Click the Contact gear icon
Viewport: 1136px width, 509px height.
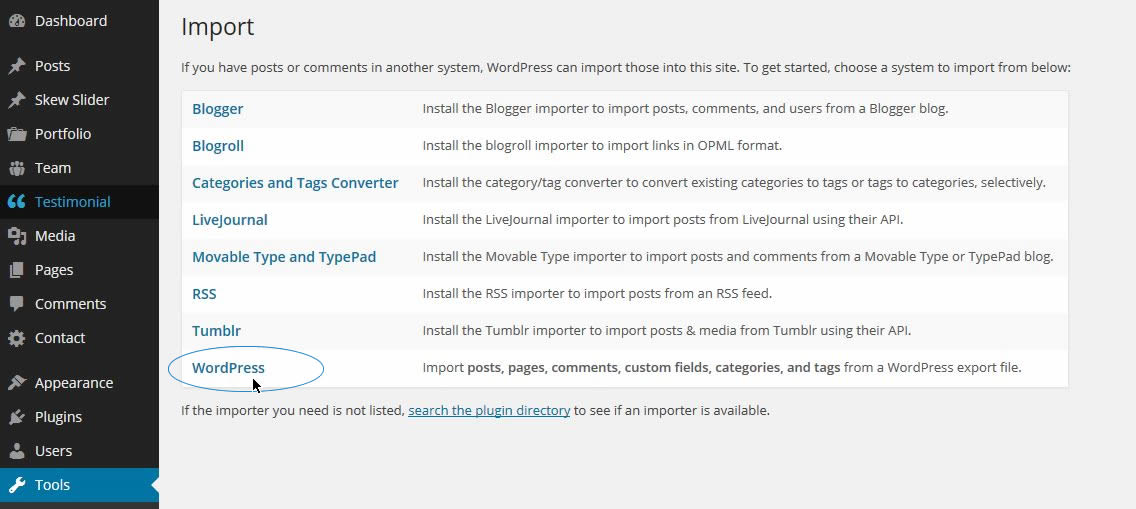tap(16, 338)
